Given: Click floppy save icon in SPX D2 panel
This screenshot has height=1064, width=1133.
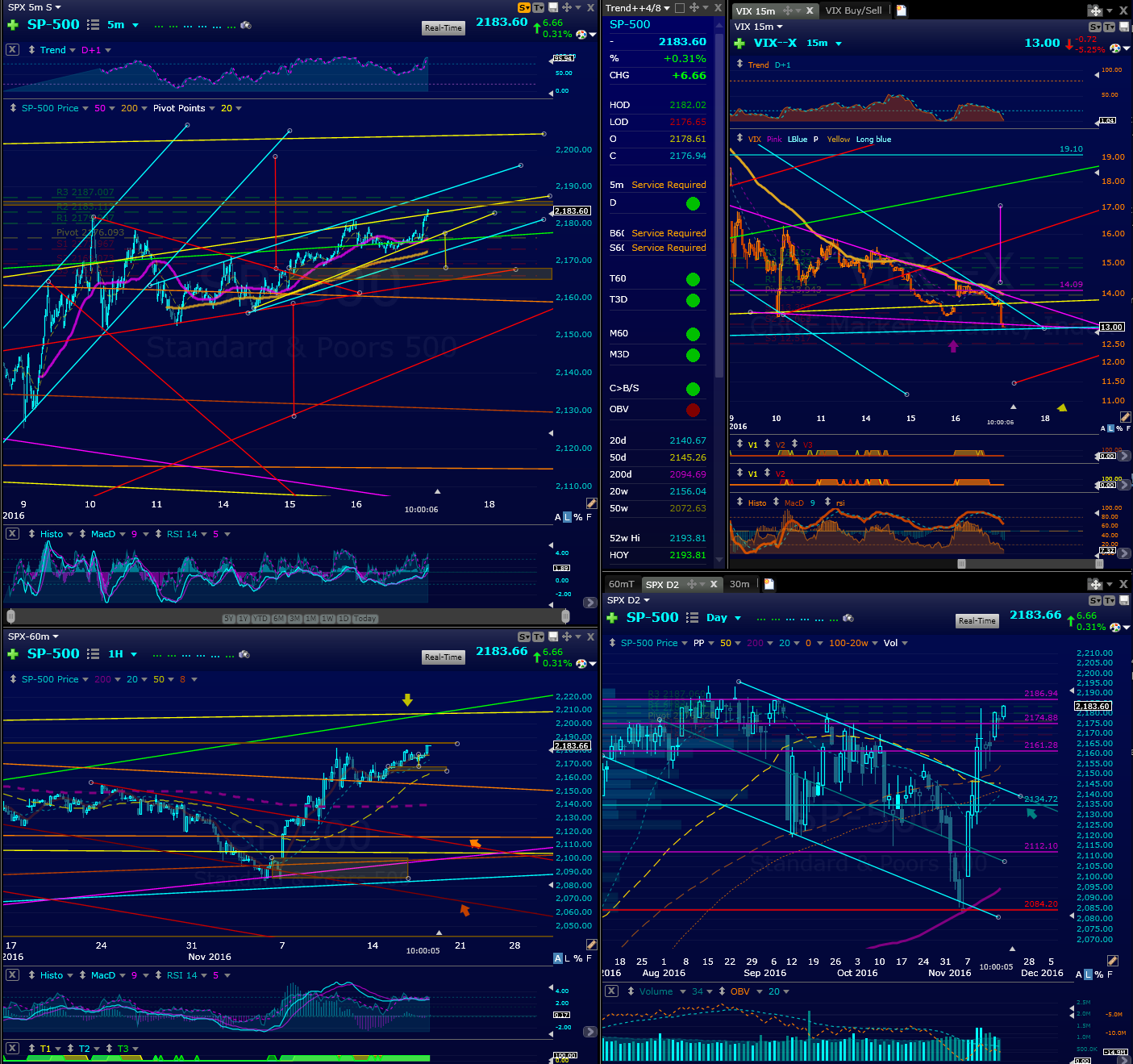Looking at the screenshot, I should [x=1123, y=600].
